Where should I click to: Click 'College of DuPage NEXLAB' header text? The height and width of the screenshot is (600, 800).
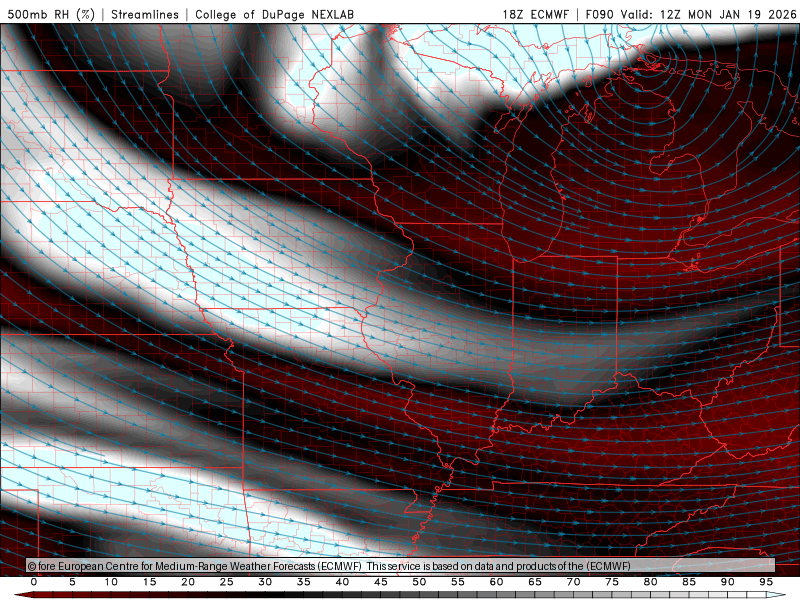274,14
